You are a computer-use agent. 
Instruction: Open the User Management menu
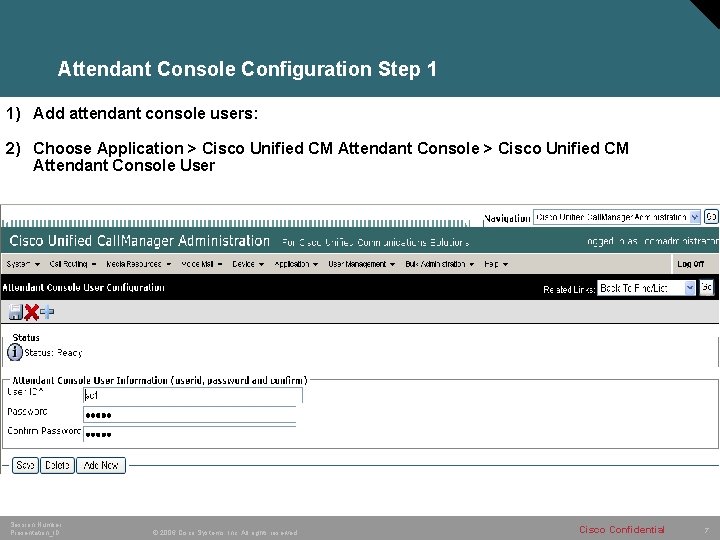coord(361,264)
